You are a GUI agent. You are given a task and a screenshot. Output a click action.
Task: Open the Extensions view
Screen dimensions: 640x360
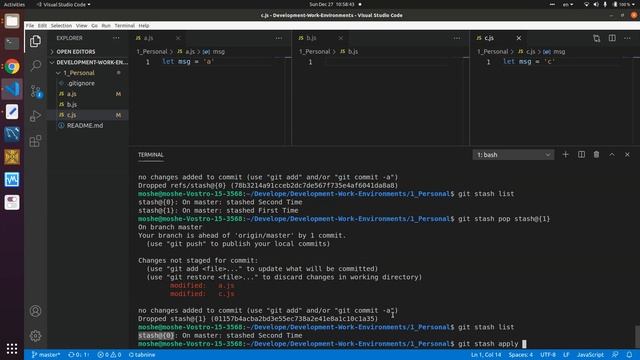[36, 141]
